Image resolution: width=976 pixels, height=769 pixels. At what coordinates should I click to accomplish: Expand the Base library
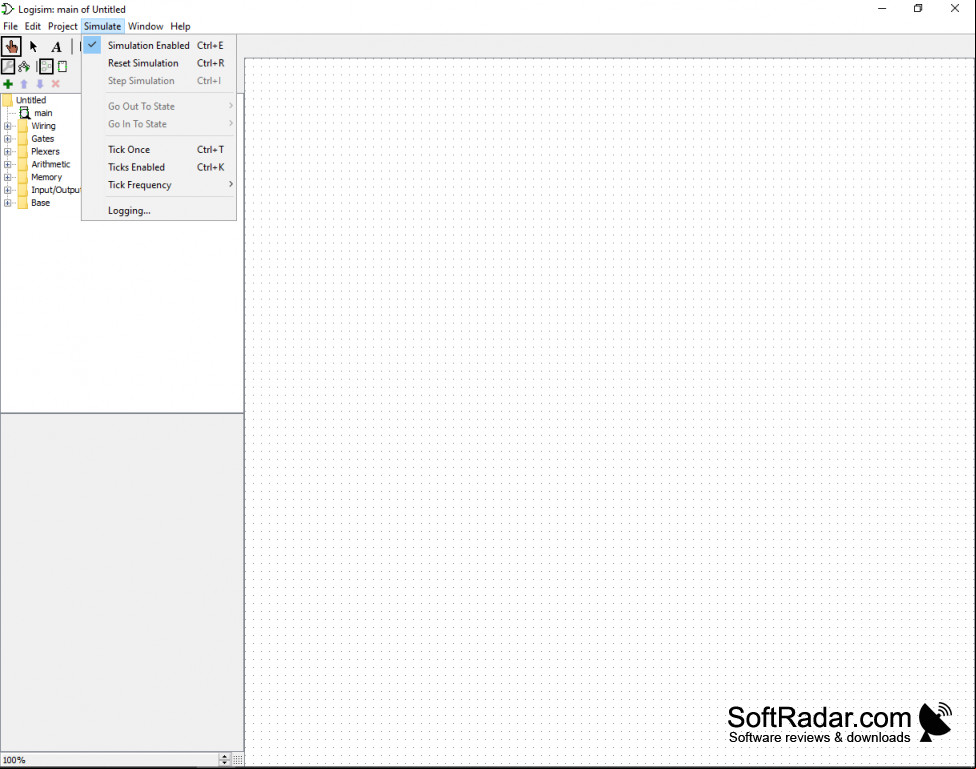(x=7, y=203)
